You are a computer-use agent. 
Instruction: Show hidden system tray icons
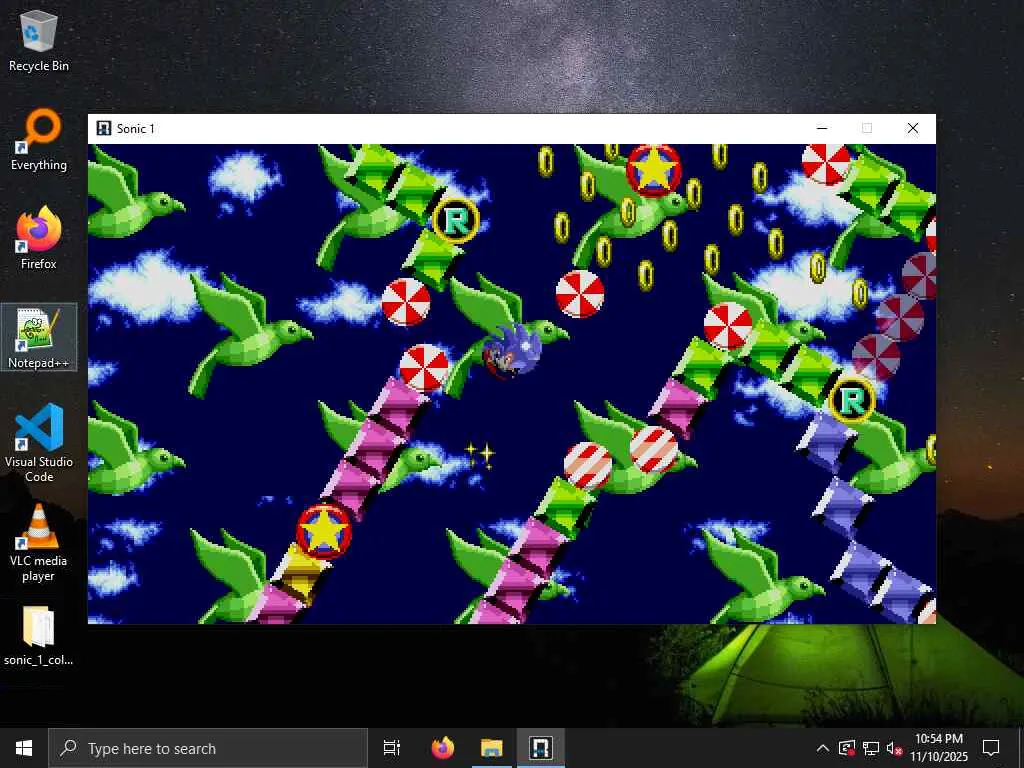[x=823, y=748]
